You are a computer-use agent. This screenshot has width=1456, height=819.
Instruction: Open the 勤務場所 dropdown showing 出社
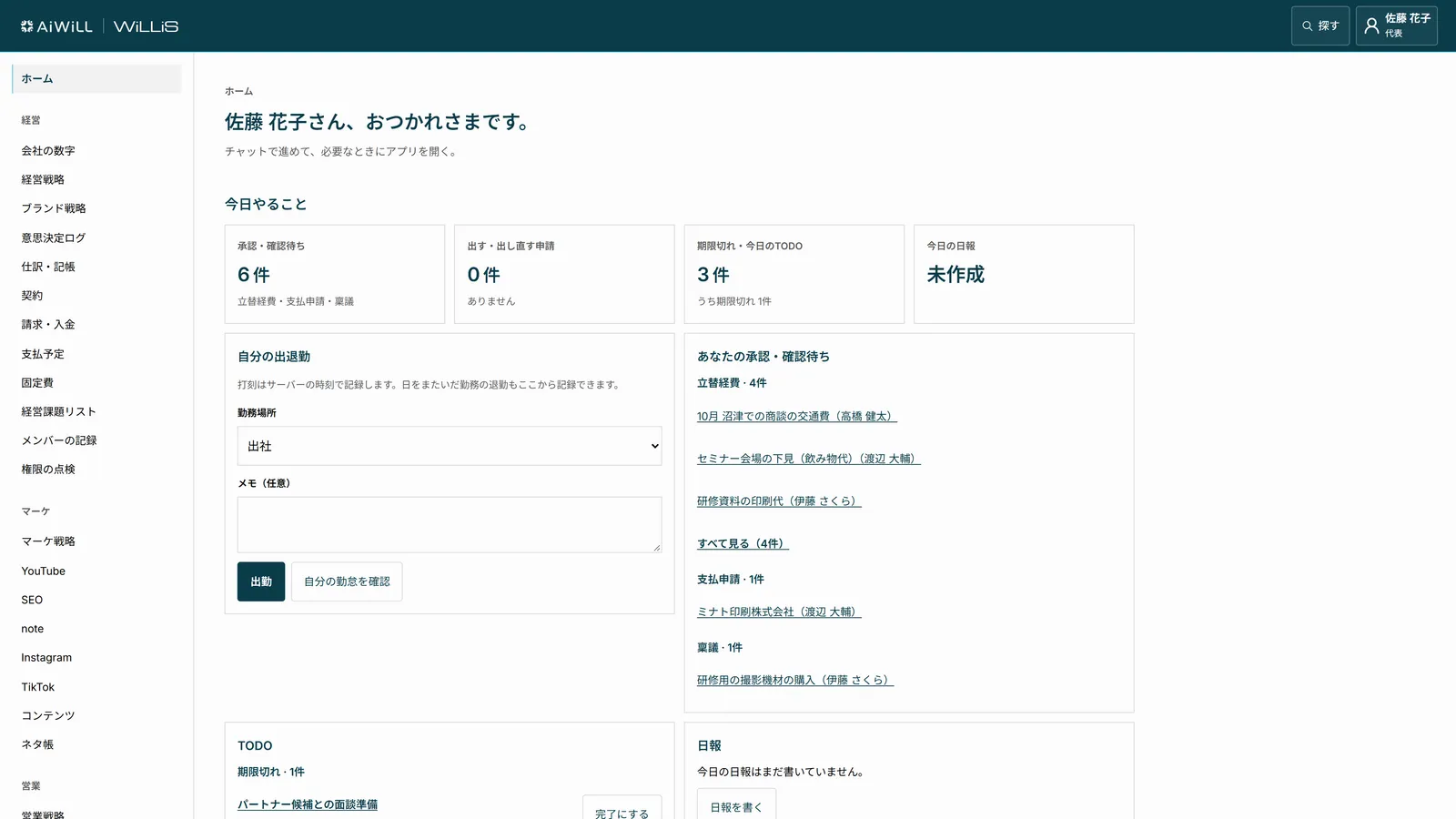coord(450,446)
